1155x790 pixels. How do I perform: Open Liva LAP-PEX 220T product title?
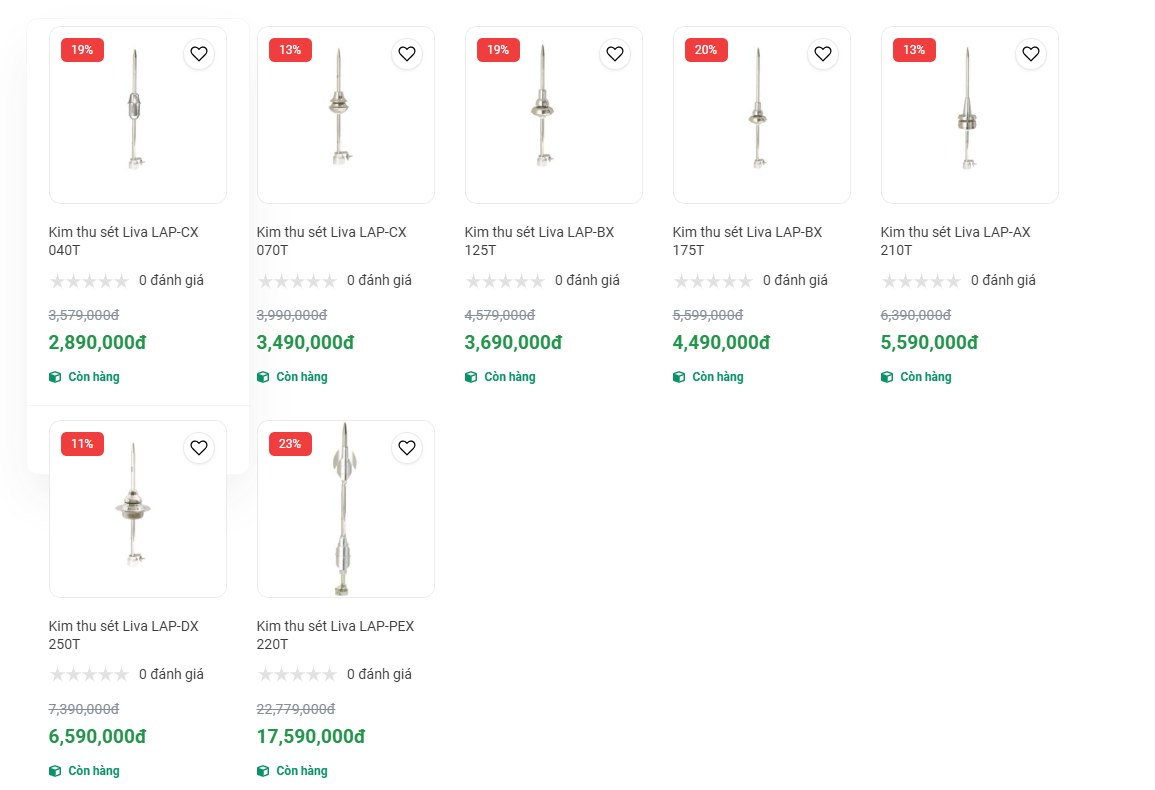pyautogui.click(x=335, y=635)
